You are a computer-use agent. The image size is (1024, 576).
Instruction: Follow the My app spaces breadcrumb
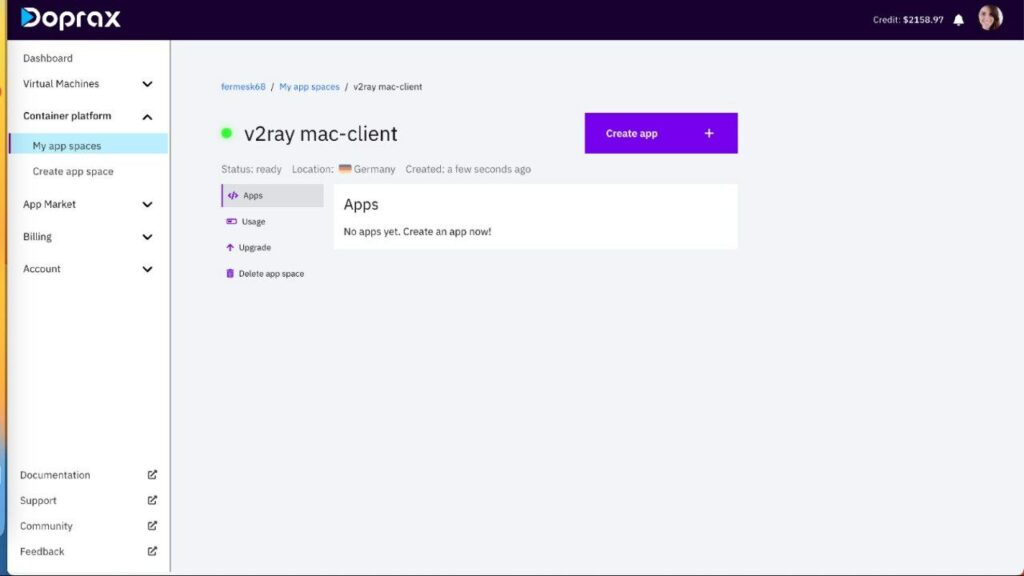click(x=310, y=87)
